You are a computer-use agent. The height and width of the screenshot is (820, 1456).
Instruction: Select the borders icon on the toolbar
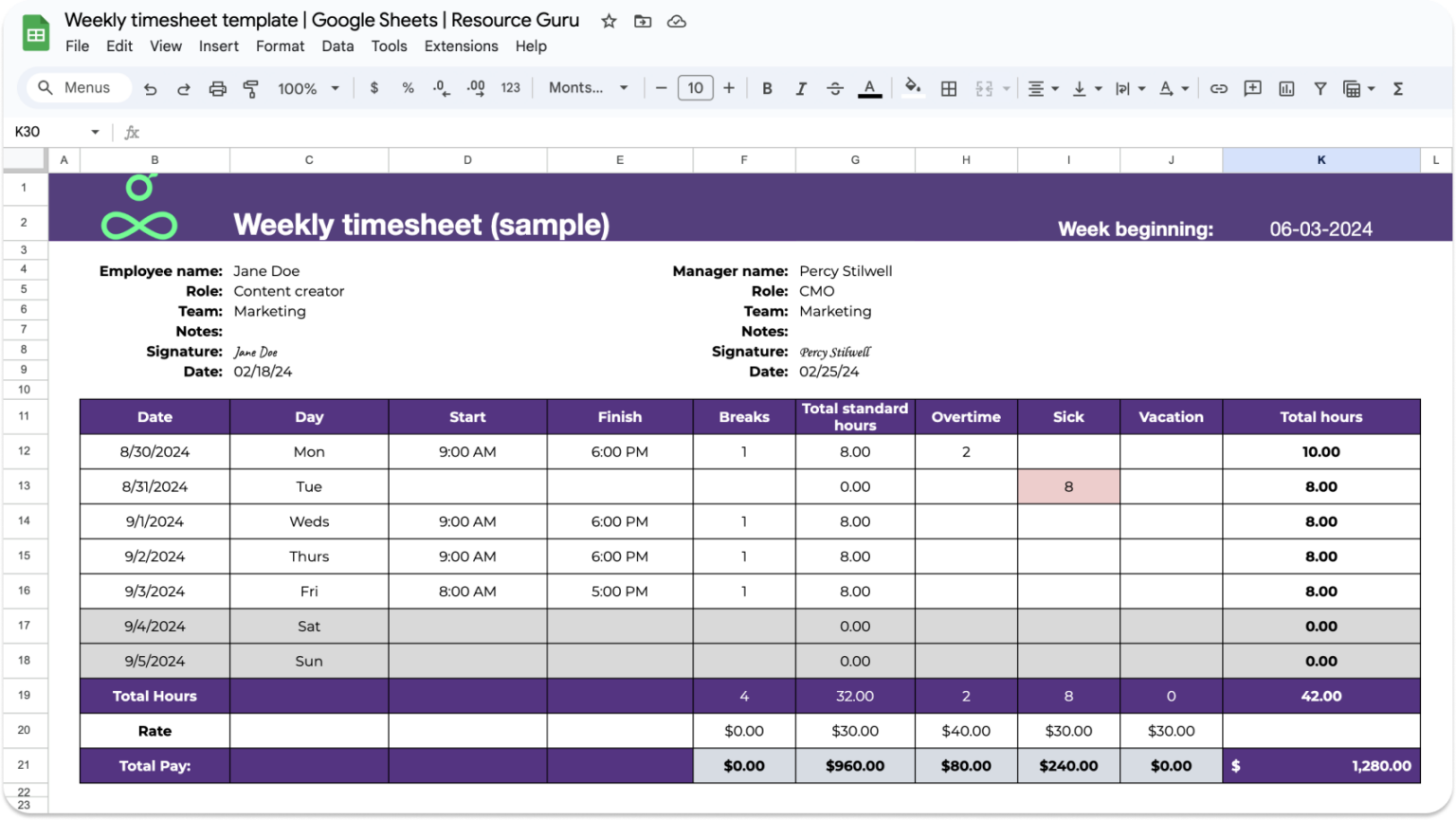[949, 88]
